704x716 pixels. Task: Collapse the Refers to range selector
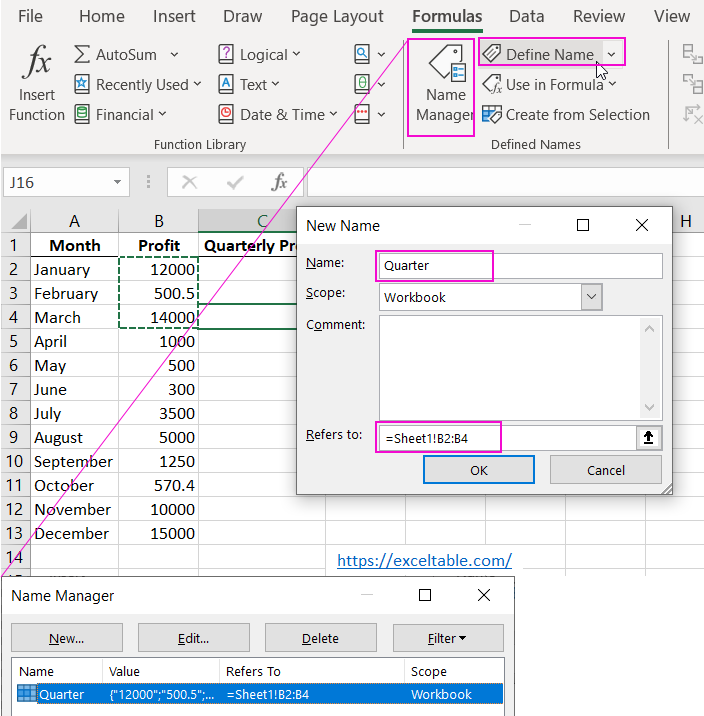pyautogui.click(x=649, y=438)
